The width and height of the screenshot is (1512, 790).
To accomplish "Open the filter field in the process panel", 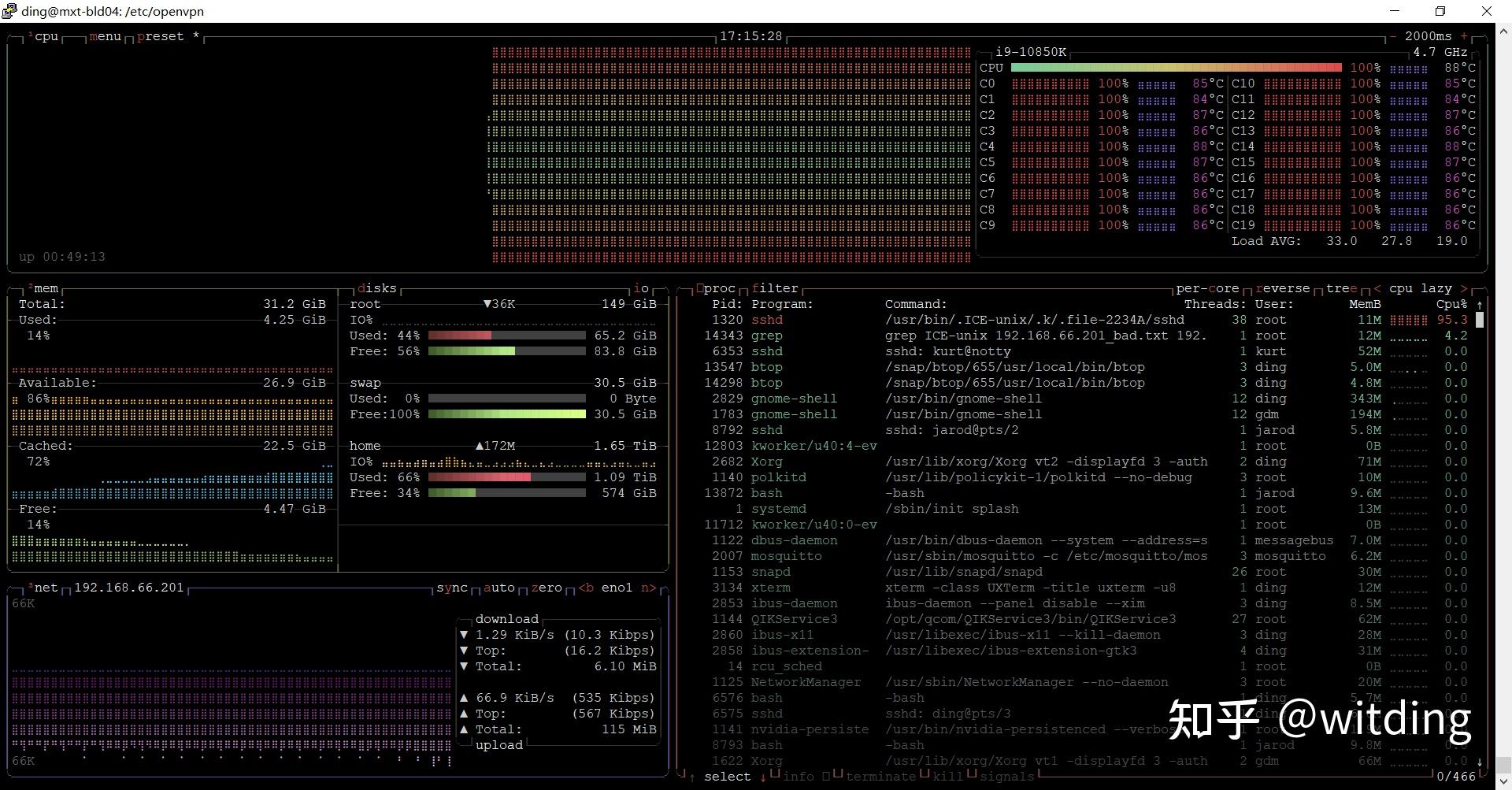I will tap(776, 288).
